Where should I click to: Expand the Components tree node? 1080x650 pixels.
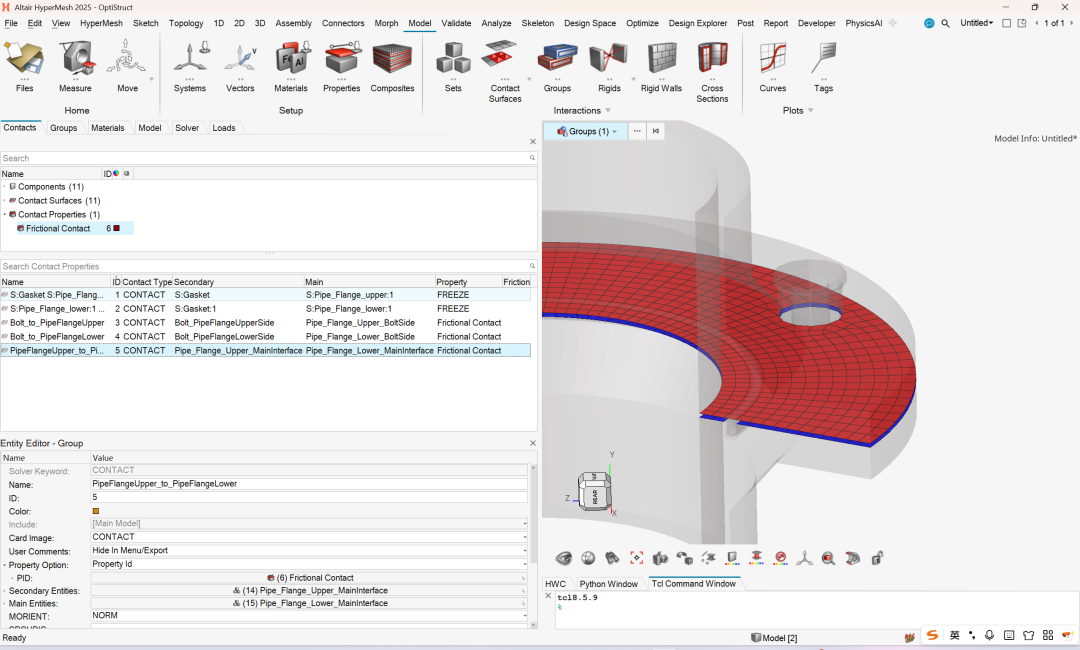point(4,187)
